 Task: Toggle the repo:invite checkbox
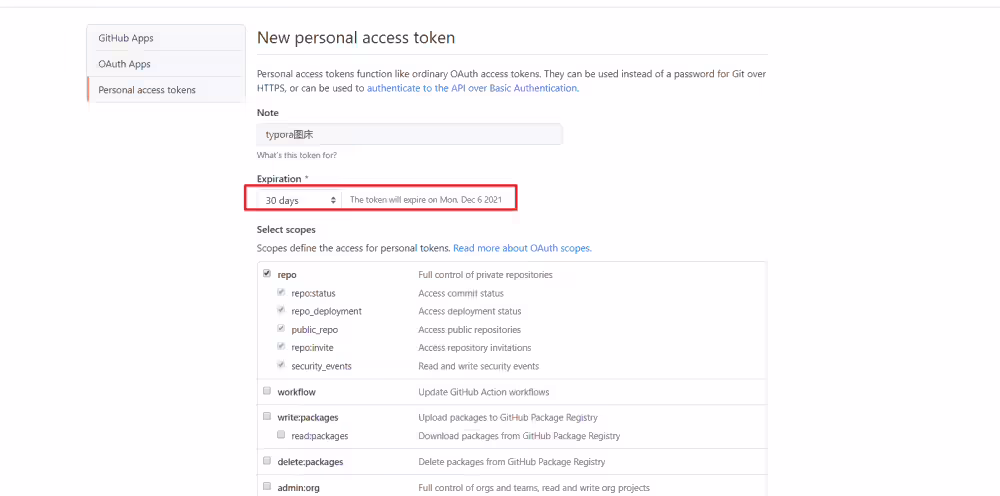pyautogui.click(x=281, y=347)
